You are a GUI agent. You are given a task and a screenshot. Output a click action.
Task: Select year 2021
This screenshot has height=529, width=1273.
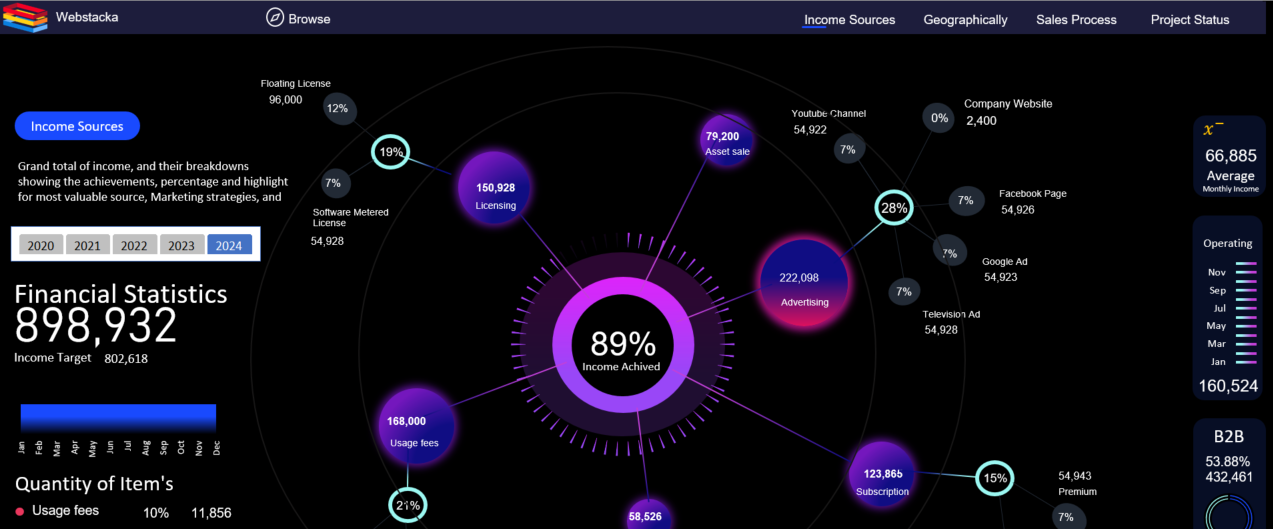(x=87, y=245)
